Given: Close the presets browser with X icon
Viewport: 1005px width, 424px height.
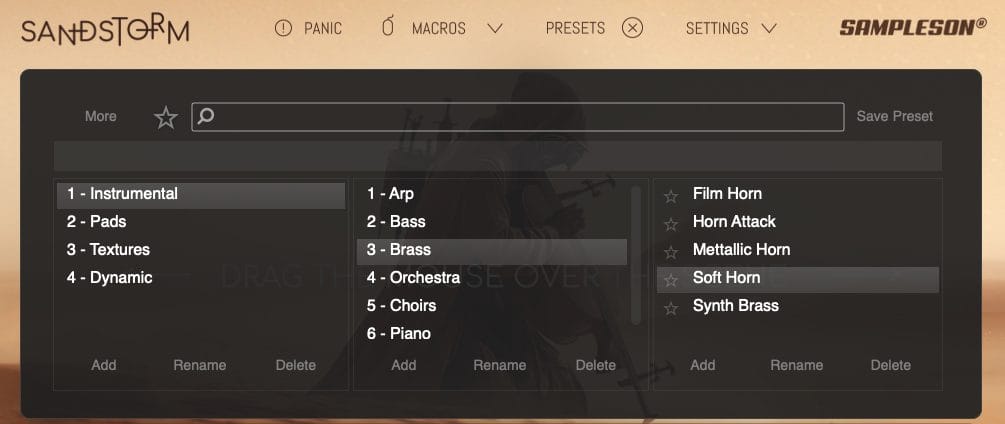Looking at the screenshot, I should (x=632, y=28).
